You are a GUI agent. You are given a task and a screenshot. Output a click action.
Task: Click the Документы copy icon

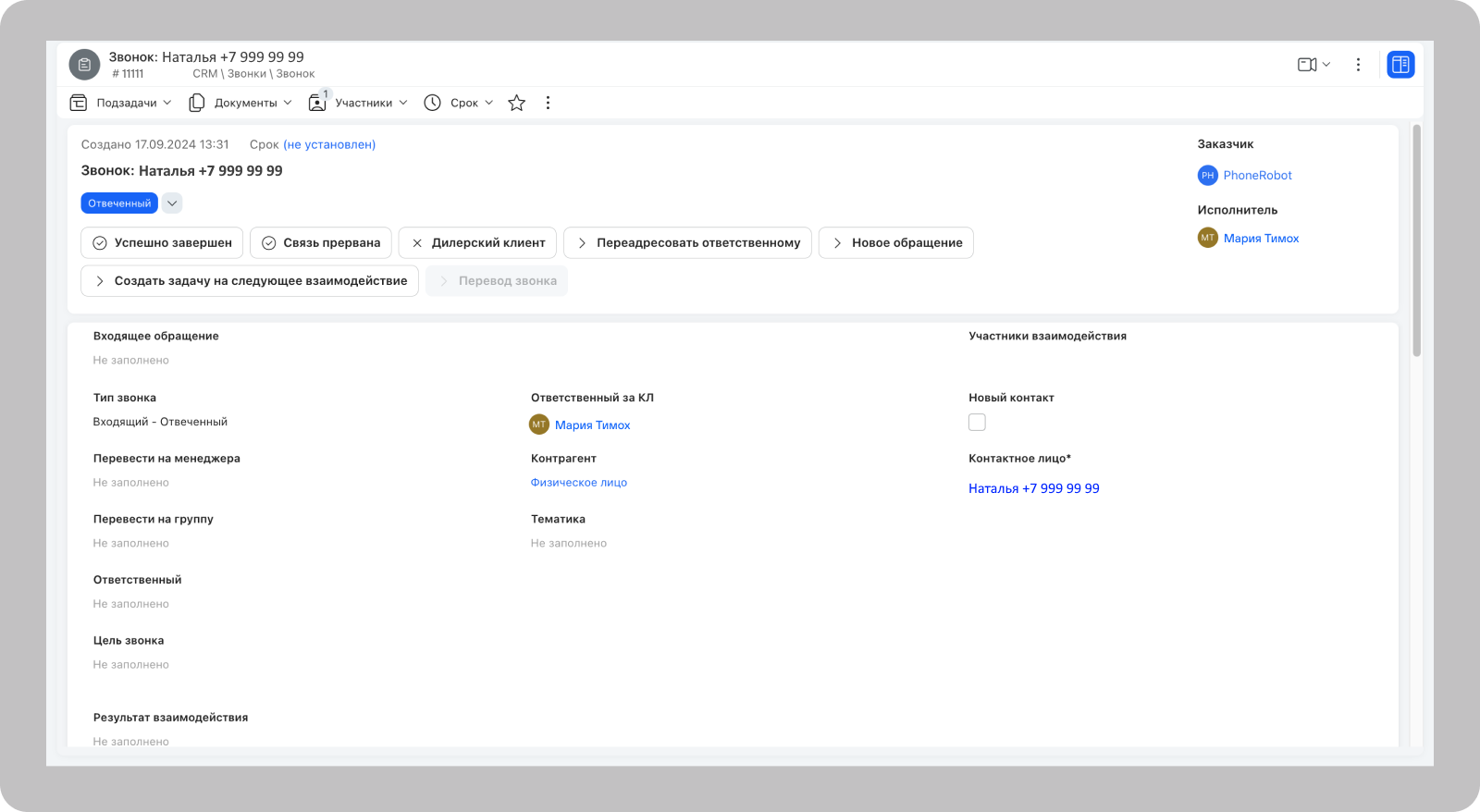click(196, 103)
